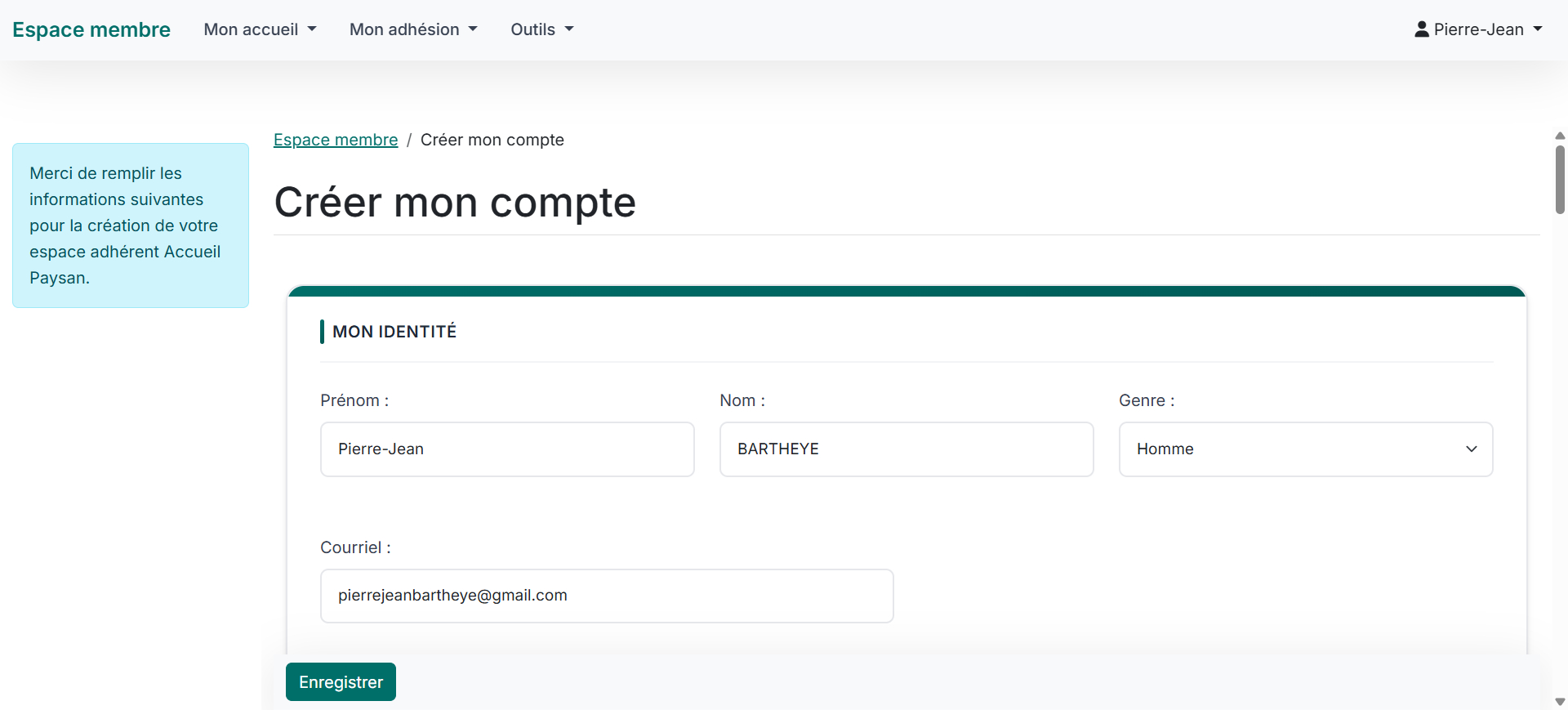The height and width of the screenshot is (710, 1568).
Task: Open the Outils dropdown menu
Action: pyautogui.click(x=541, y=29)
